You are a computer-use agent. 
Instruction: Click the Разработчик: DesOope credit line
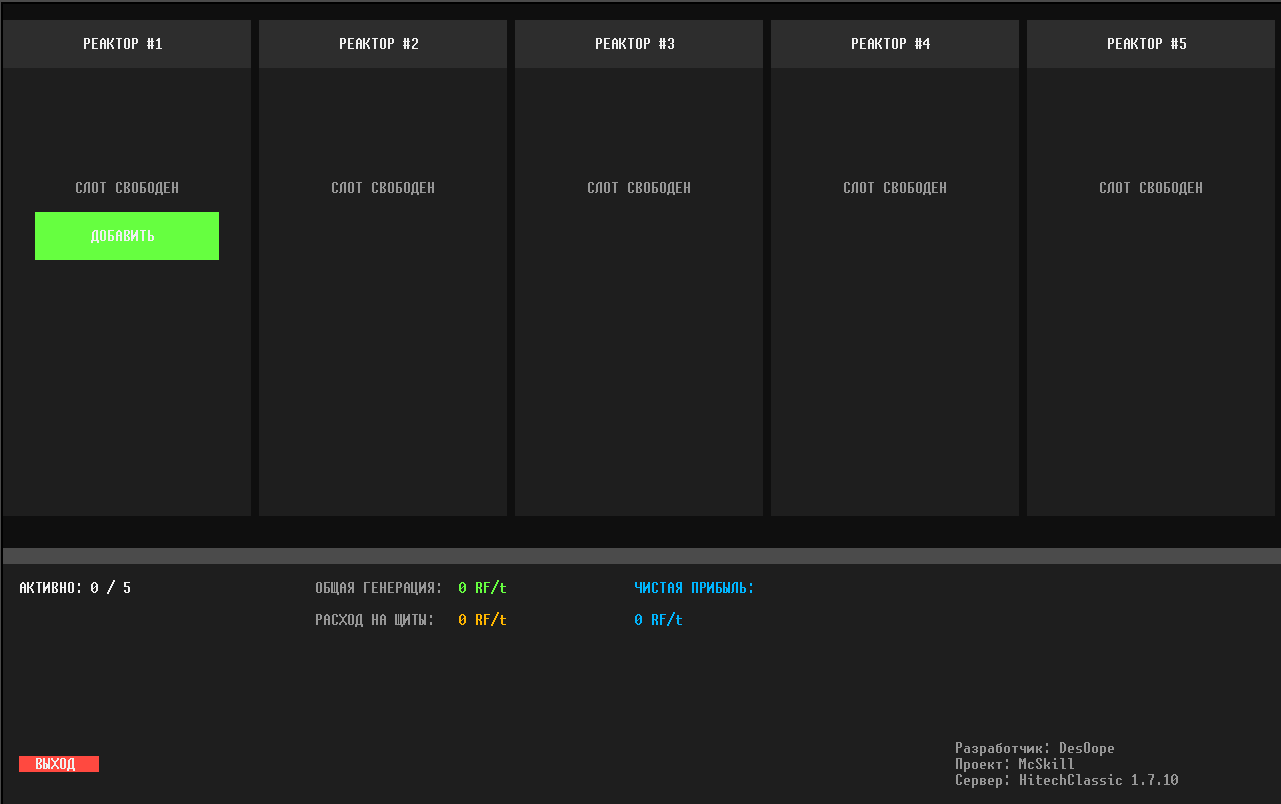pyautogui.click(x=1035, y=748)
